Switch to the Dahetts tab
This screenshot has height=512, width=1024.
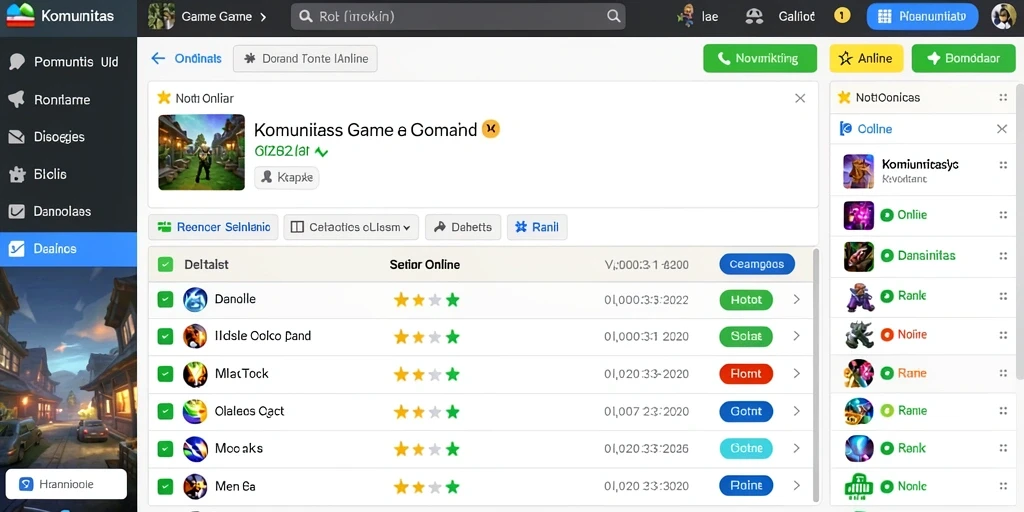(463, 227)
